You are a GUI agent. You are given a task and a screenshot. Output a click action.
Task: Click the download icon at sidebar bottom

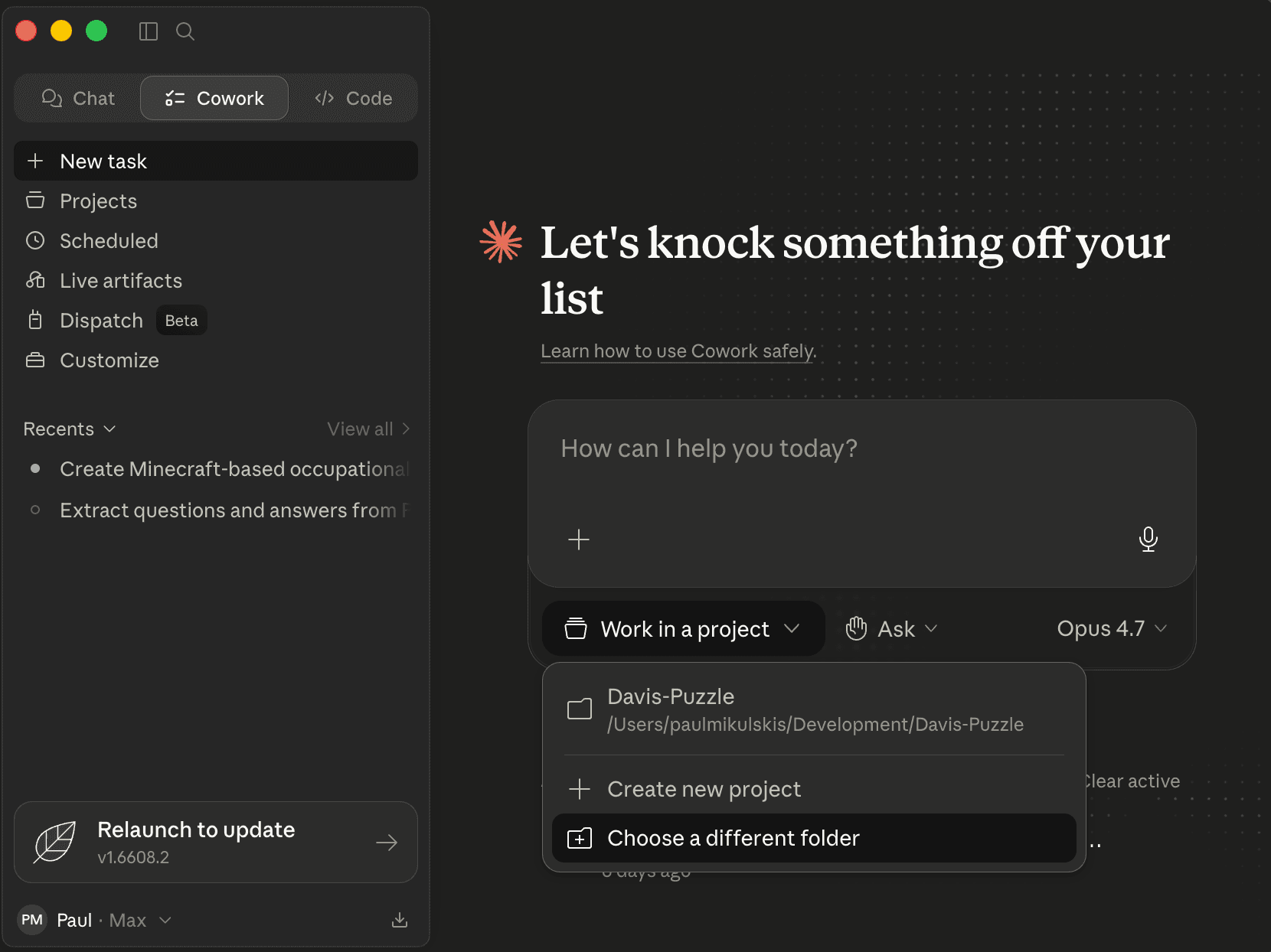pos(400,920)
